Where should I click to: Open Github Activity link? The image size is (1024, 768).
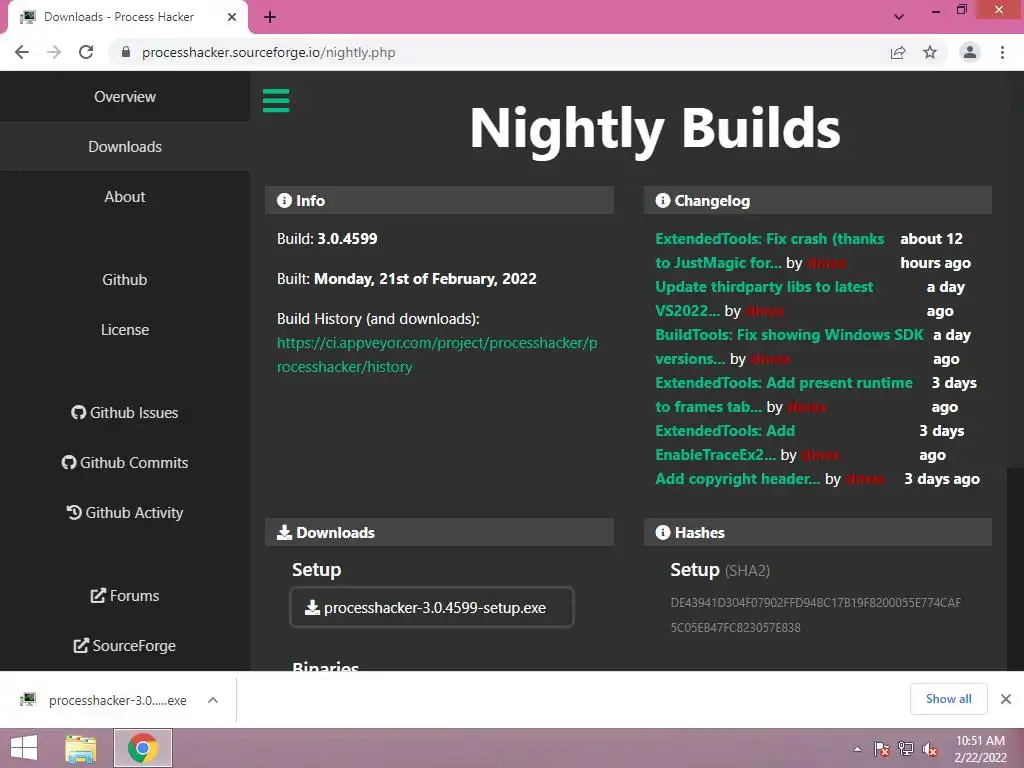[x=125, y=513]
